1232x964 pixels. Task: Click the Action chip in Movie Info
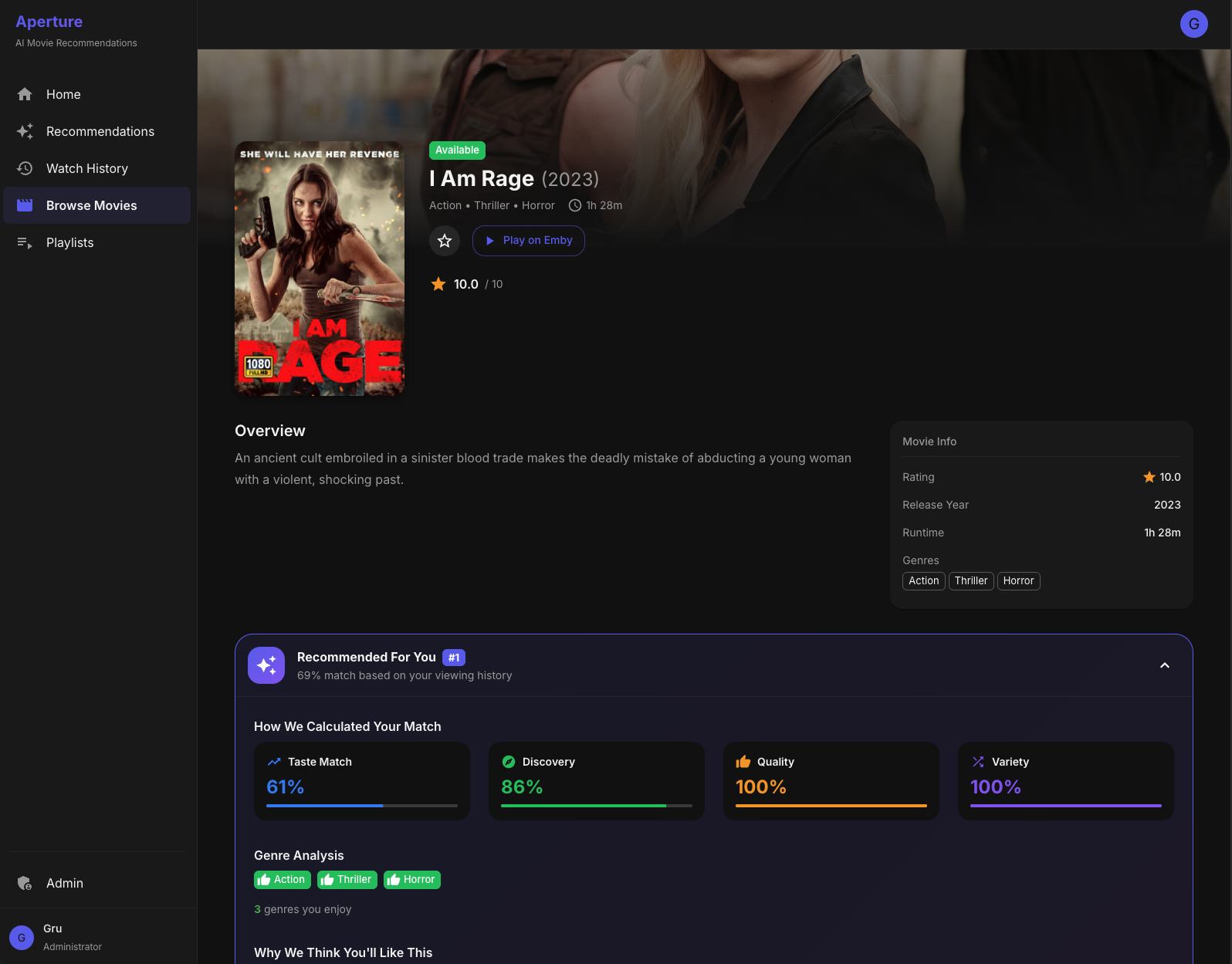tap(924, 581)
